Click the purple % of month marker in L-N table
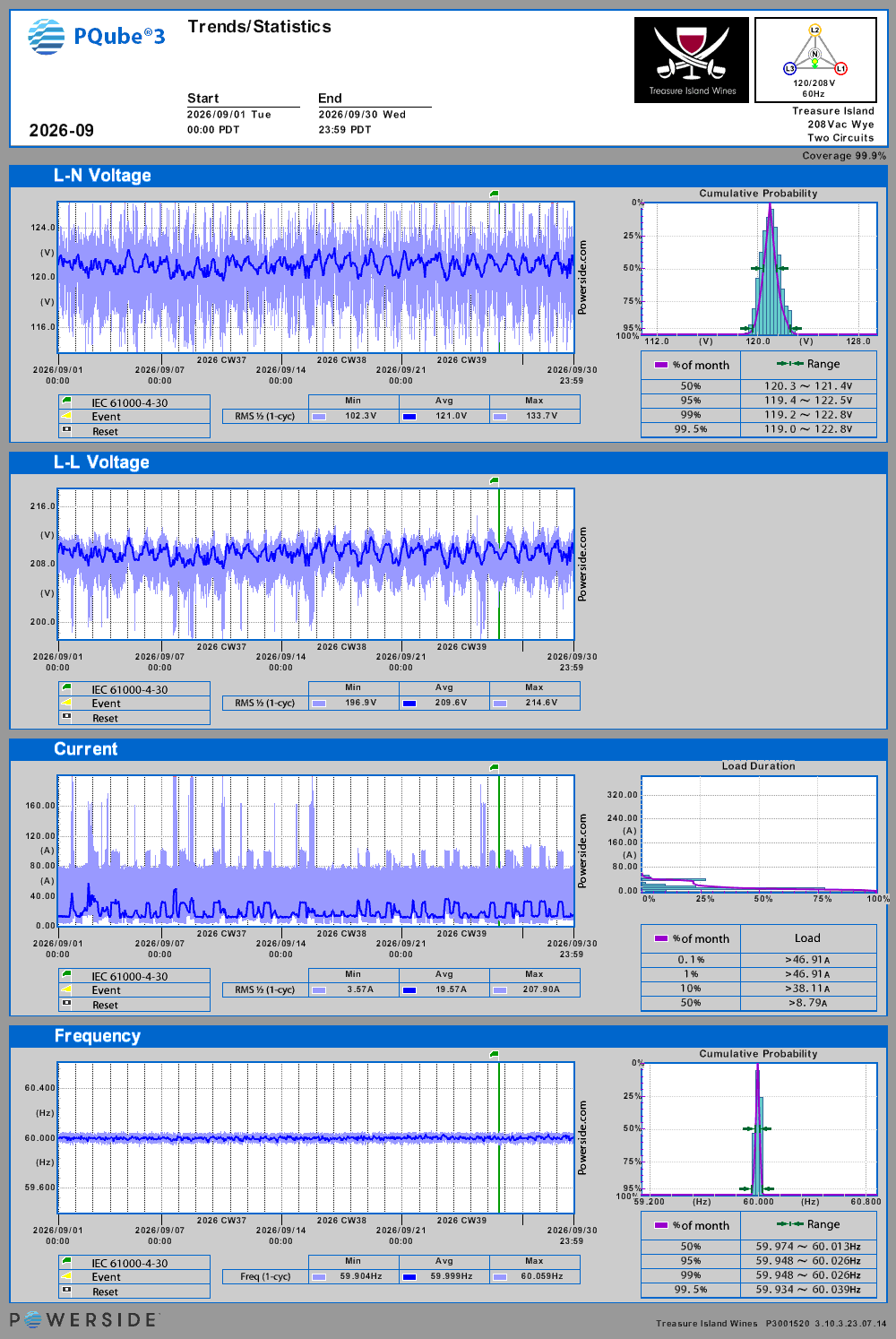 (661, 365)
